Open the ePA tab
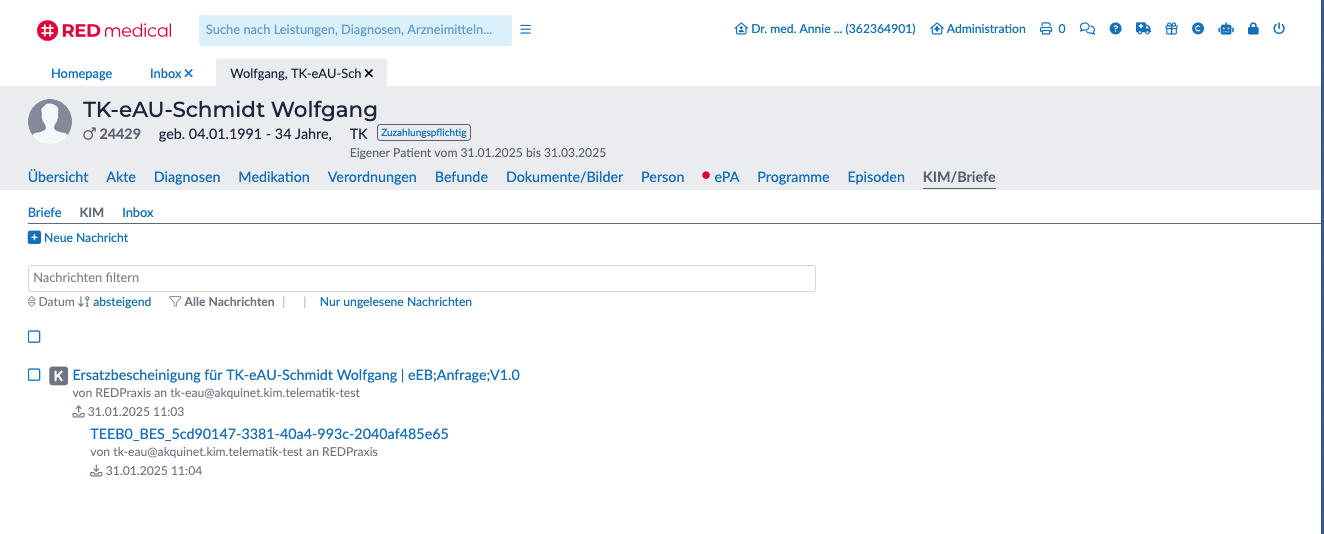 pos(726,177)
